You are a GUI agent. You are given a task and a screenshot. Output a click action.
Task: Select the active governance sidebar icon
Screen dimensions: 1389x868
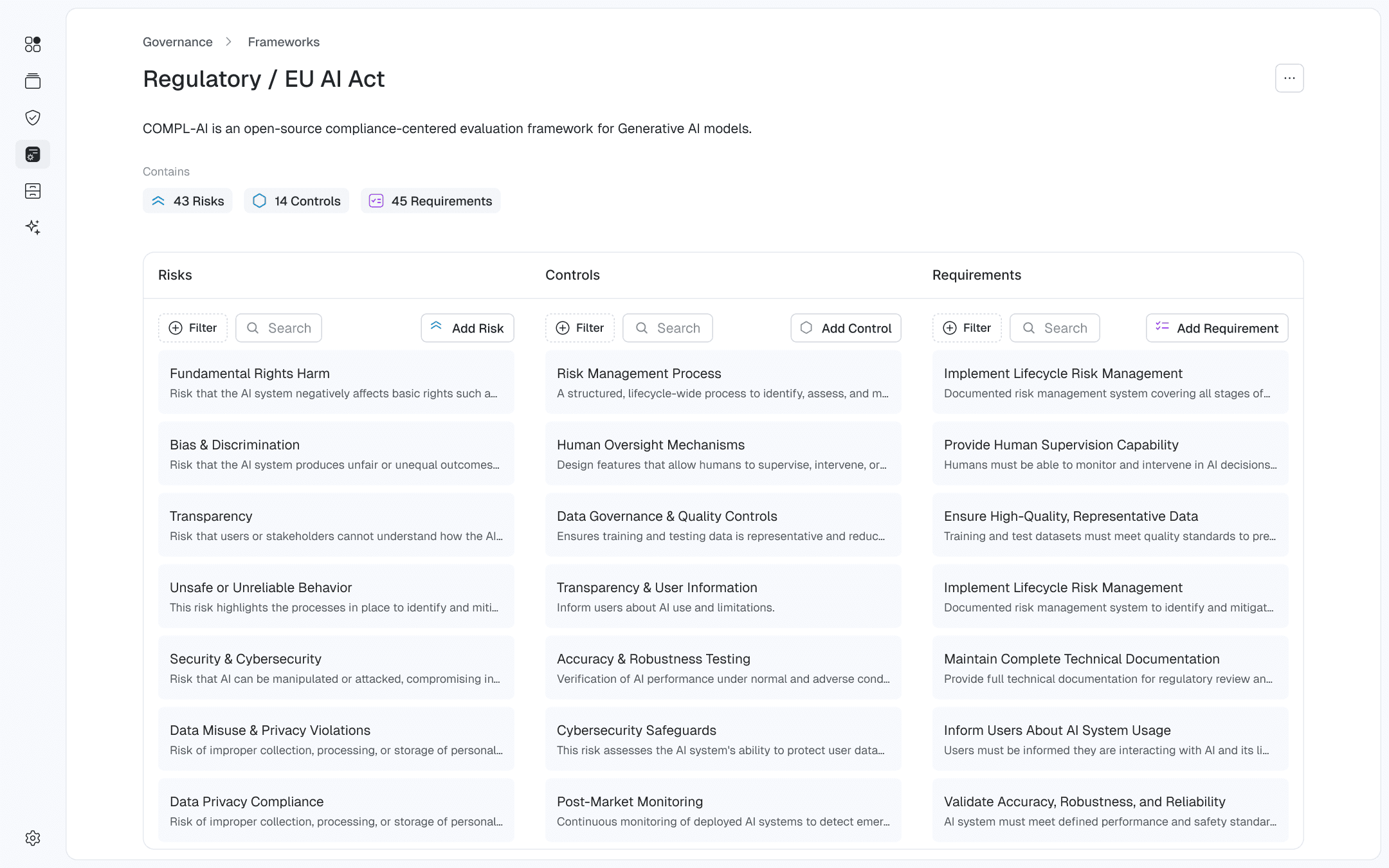coord(33,154)
